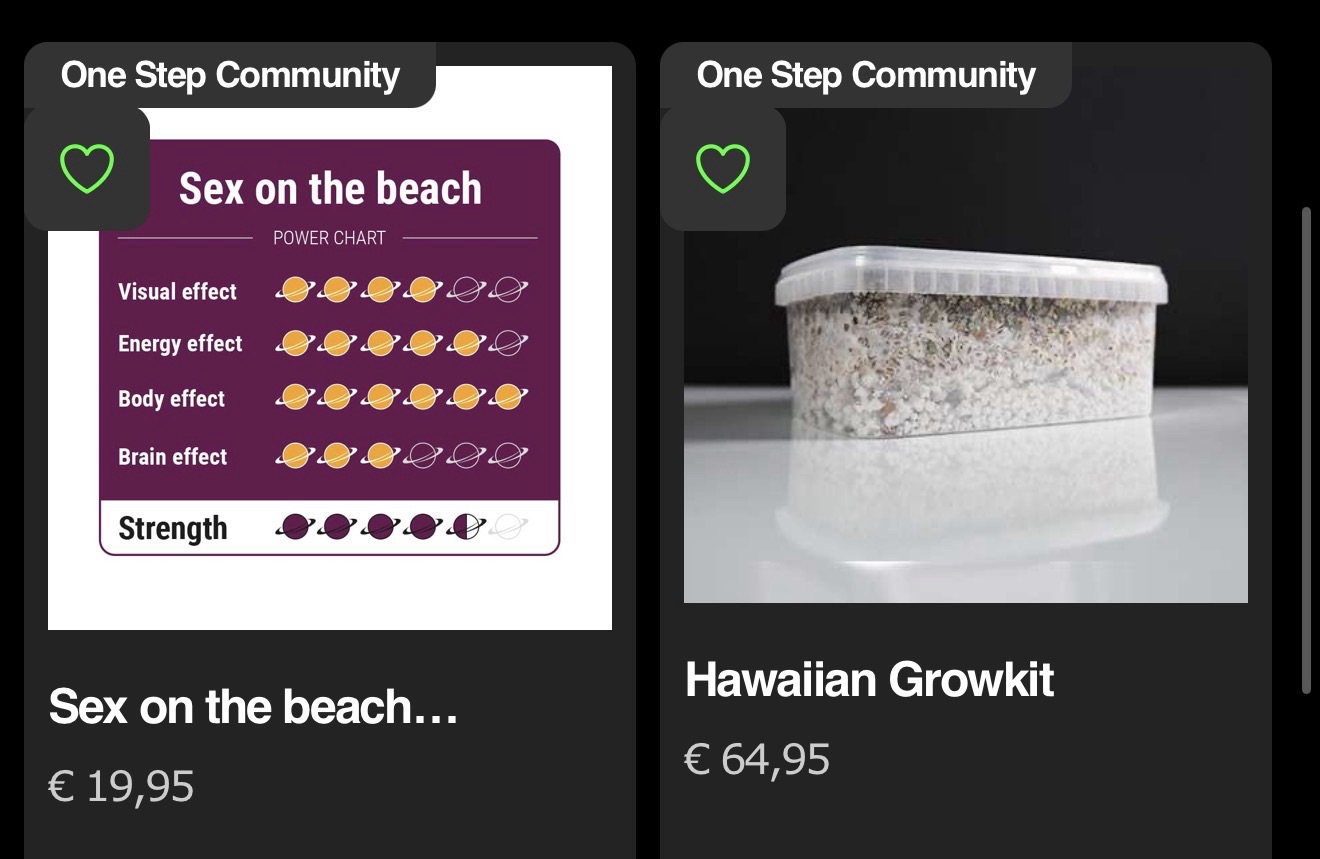The image size is (1320, 859).
Task: Click the POWER CHART subtitle text
Action: click(x=329, y=238)
